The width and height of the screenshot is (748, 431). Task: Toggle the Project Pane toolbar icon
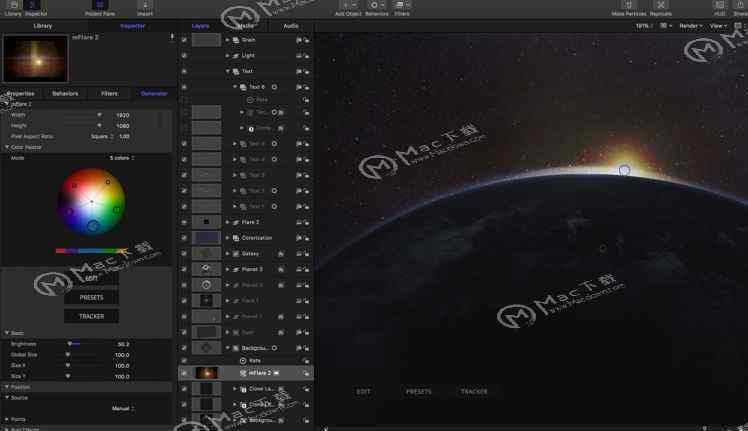tap(100, 5)
